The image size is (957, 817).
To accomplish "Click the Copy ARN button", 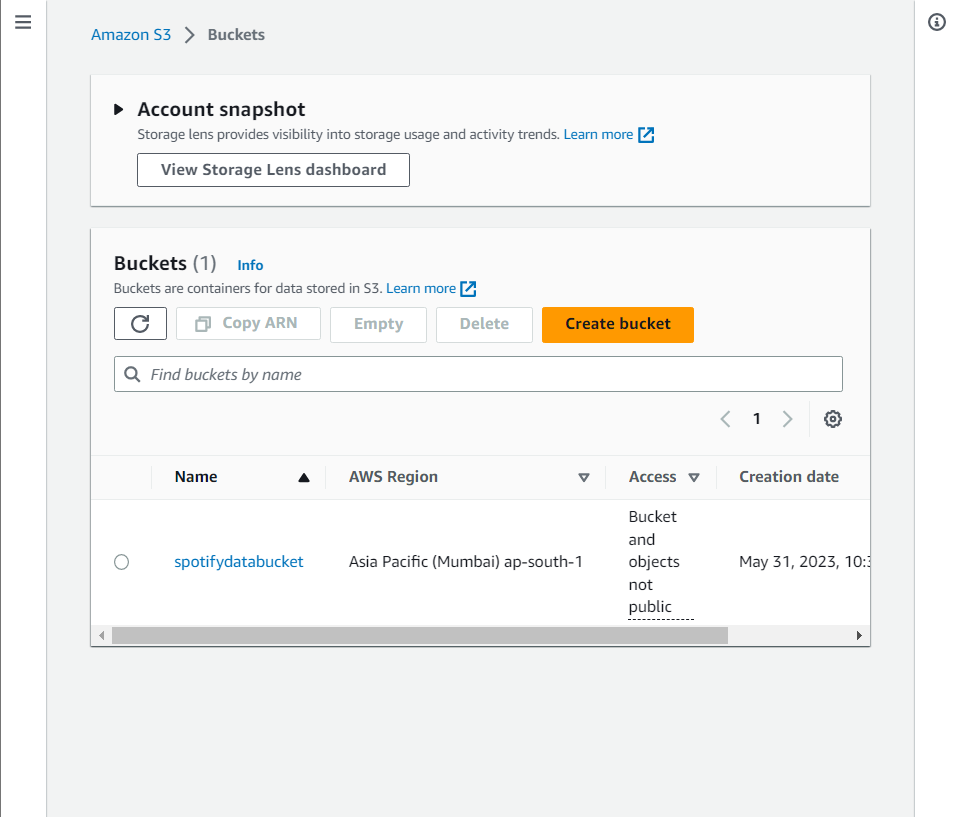I will 248,323.
